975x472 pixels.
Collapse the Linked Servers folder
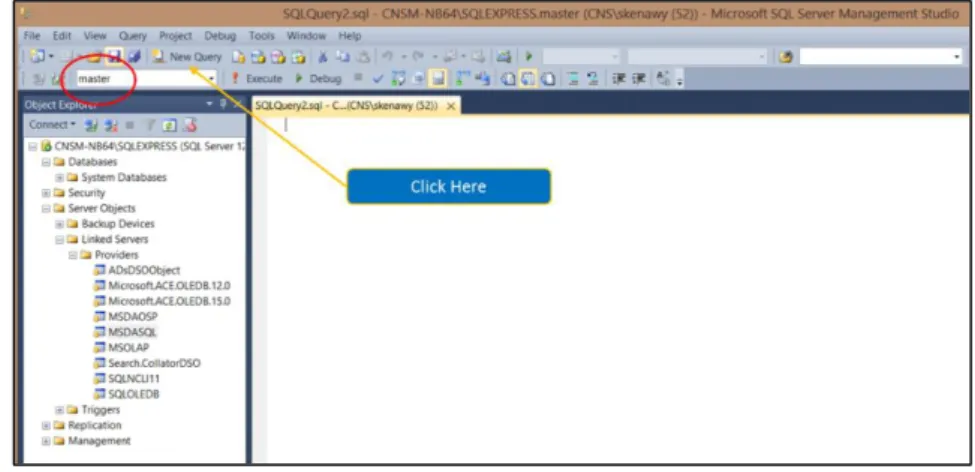click(x=59, y=239)
